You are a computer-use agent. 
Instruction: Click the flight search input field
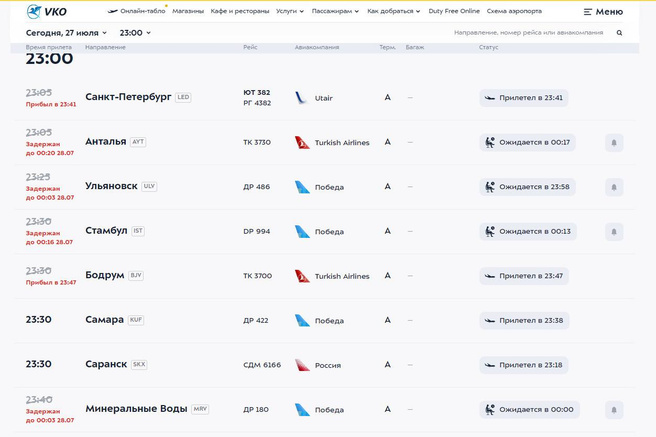[x=528, y=33]
